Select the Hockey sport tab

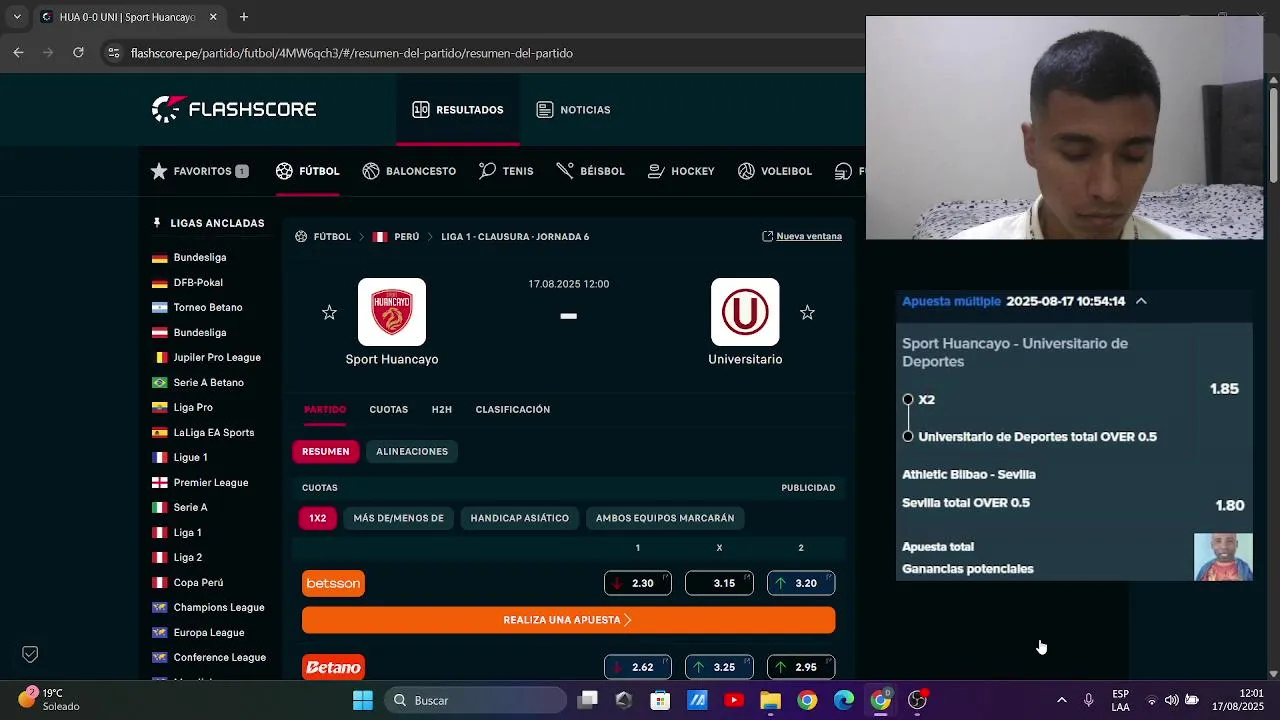[x=681, y=171]
